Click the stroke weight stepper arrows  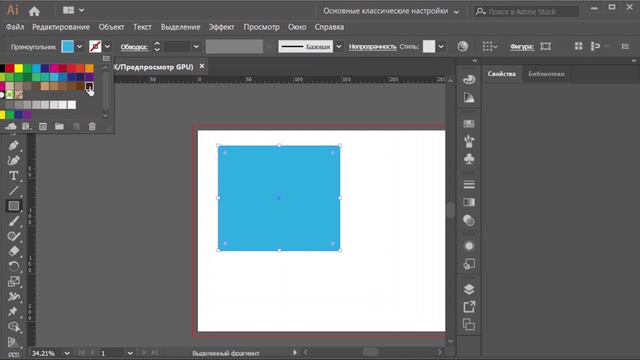tap(157, 47)
